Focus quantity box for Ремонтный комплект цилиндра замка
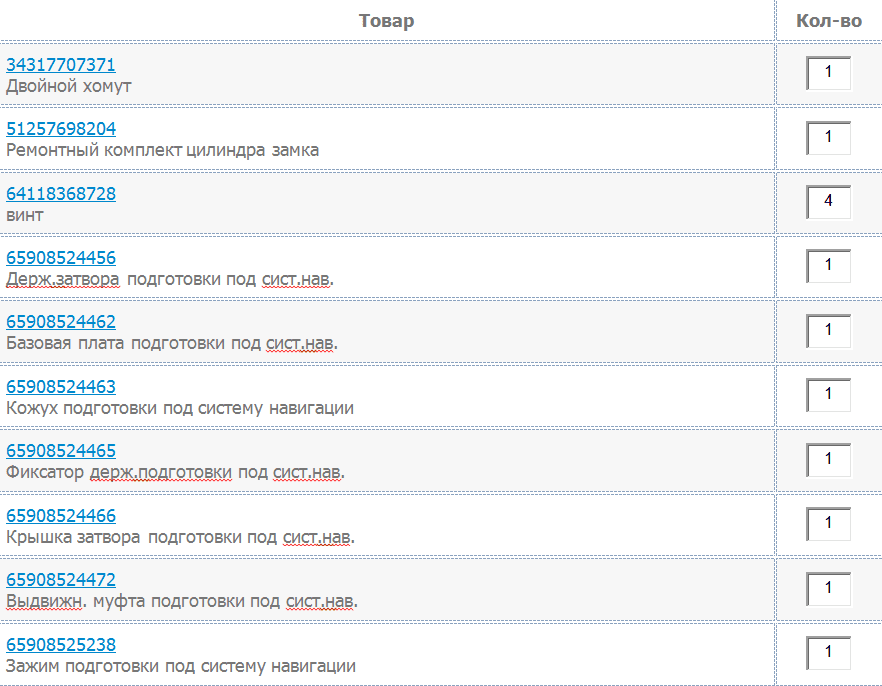The width and height of the screenshot is (882, 686). click(x=829, y=138)
